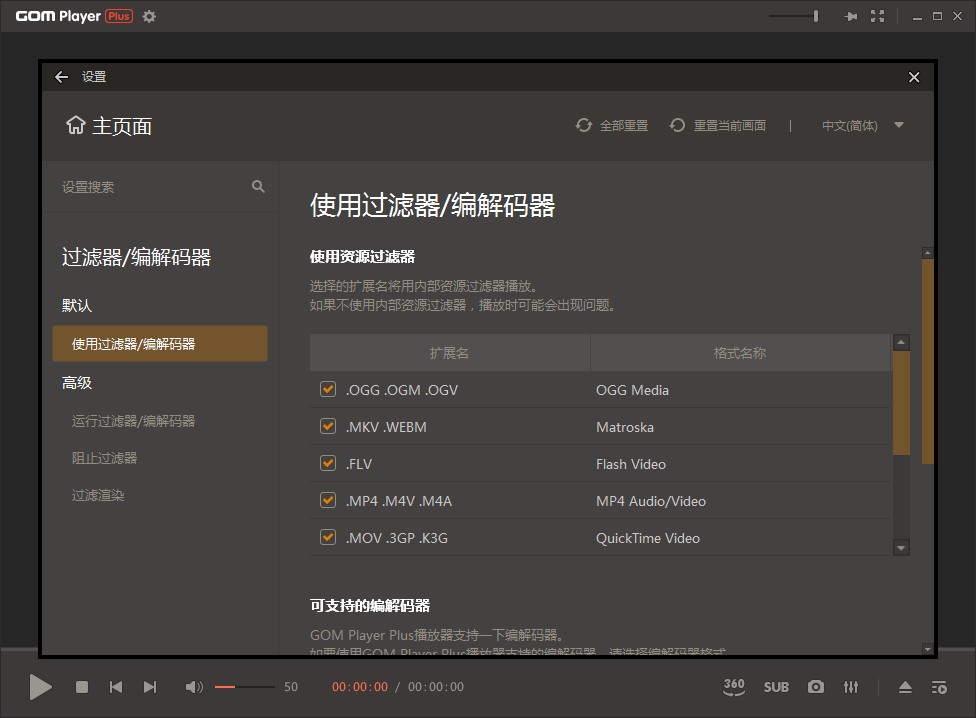976x718 pixels.
Task: Open the 阻止过滤器 sidebar item
Action: pyautogui.click(x=105, y=458)
